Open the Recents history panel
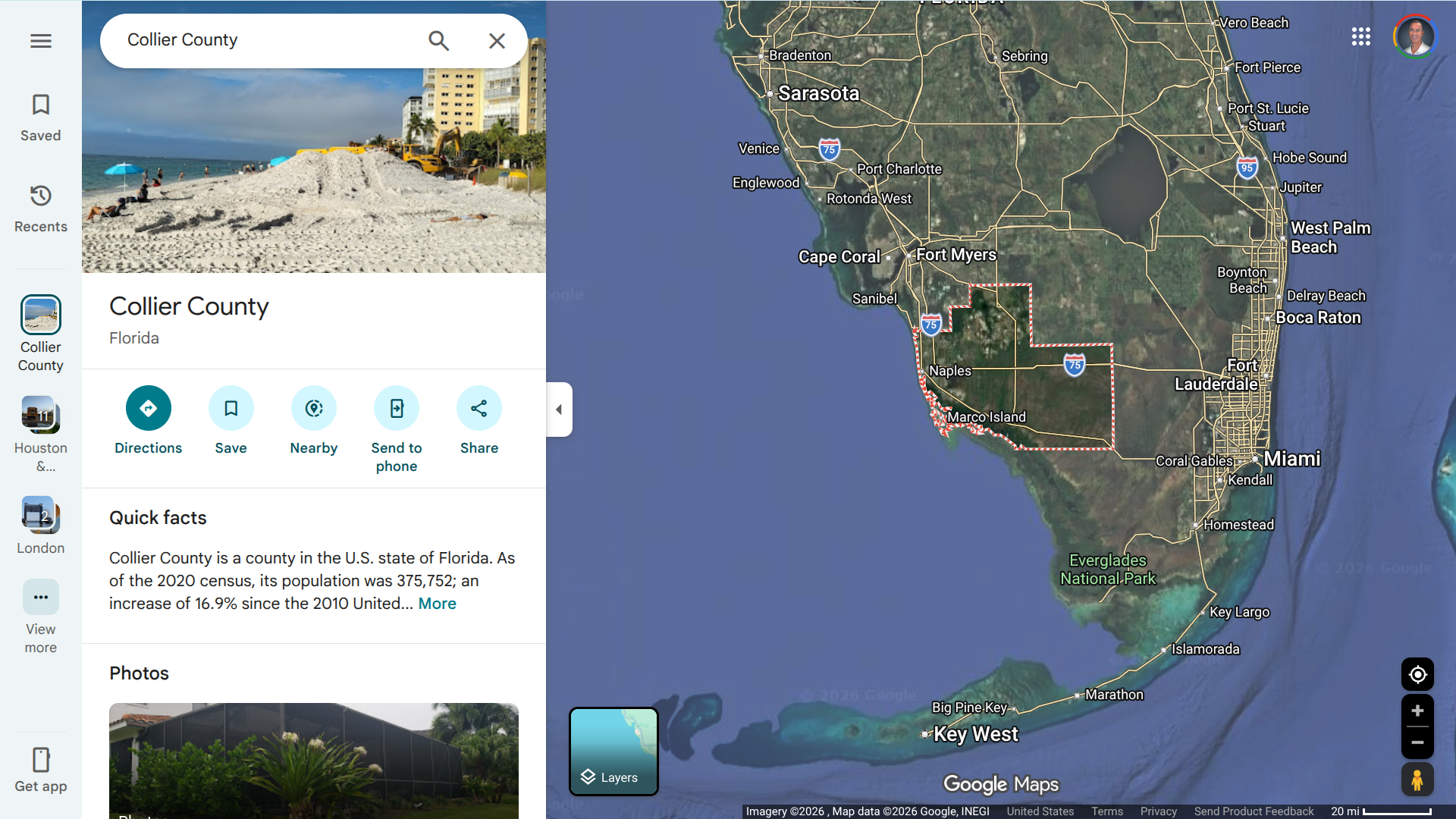This screenshot has width=1456, height=819. [41, 209]
